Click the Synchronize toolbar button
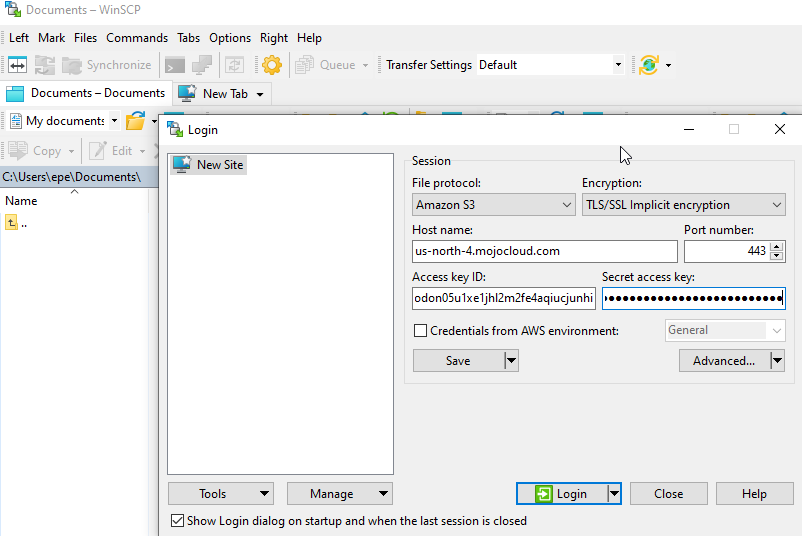802x536 pixels. click(x=106, y=65)
